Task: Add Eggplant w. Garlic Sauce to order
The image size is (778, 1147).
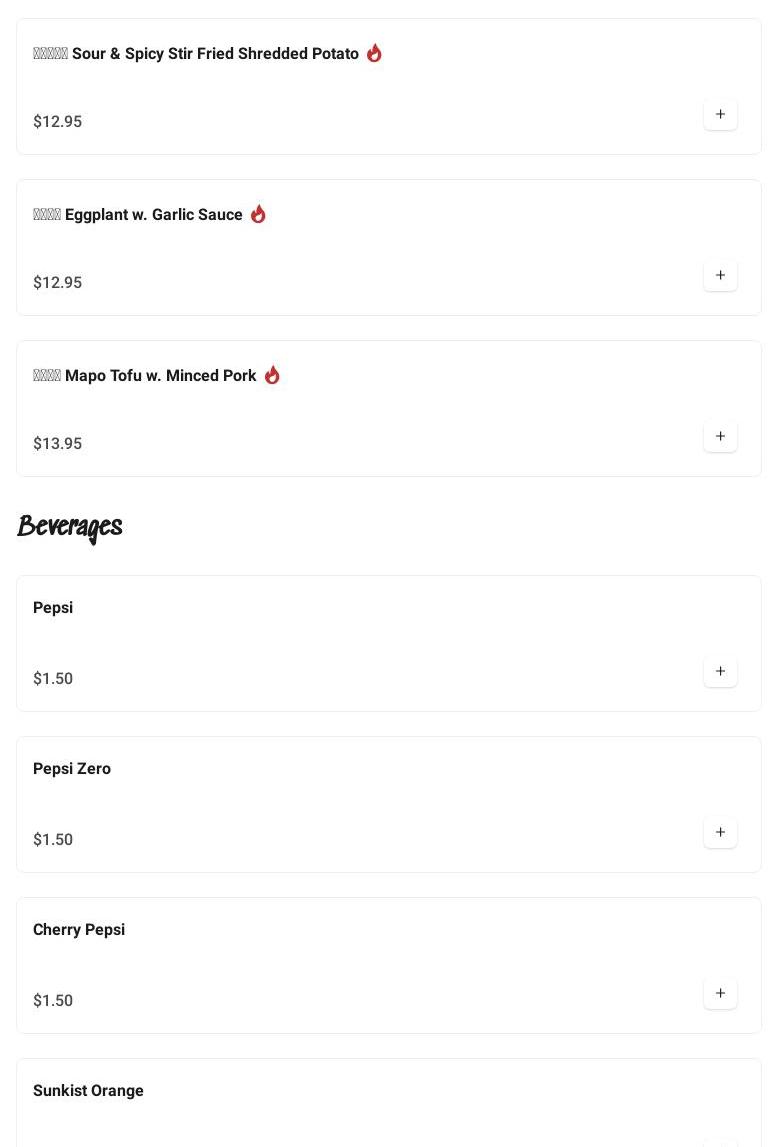Action: (720, 276)
